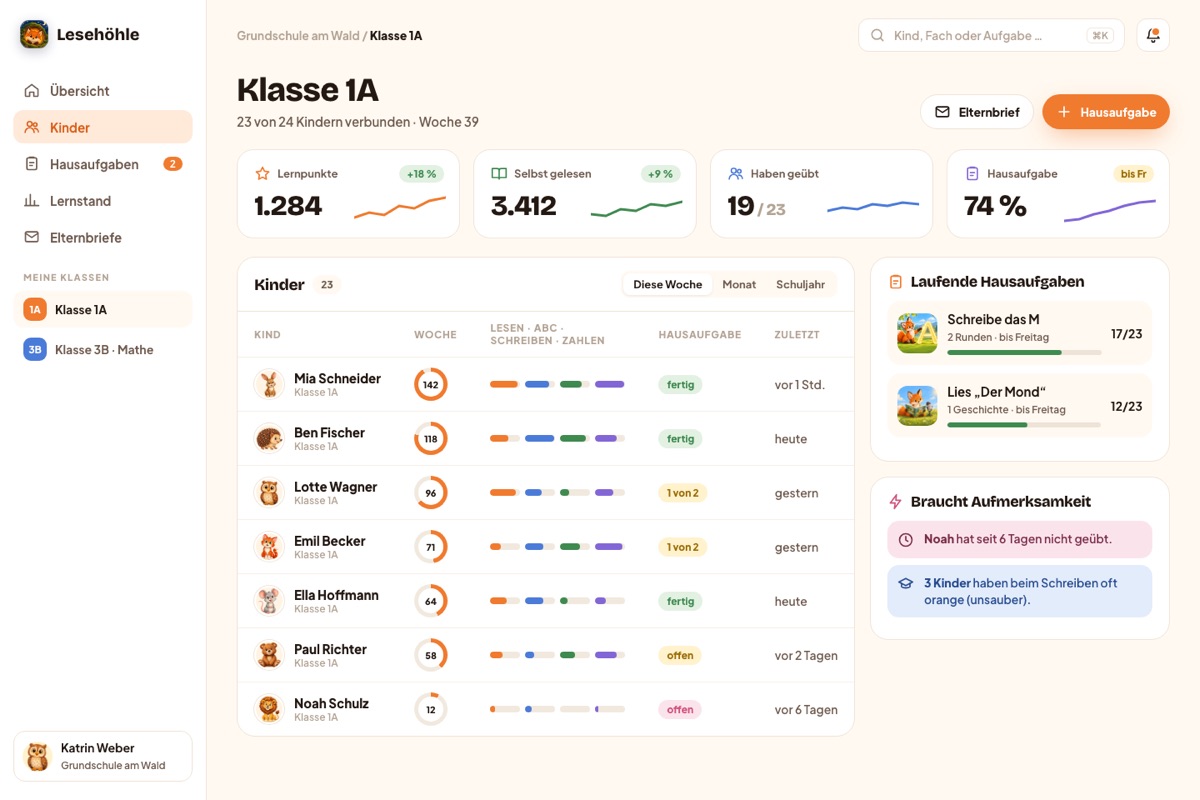Click Noah Schulz's lion avatar
Image resolution: width=1200 pixels, height=800 pixels.
click(x=269, y=709)
